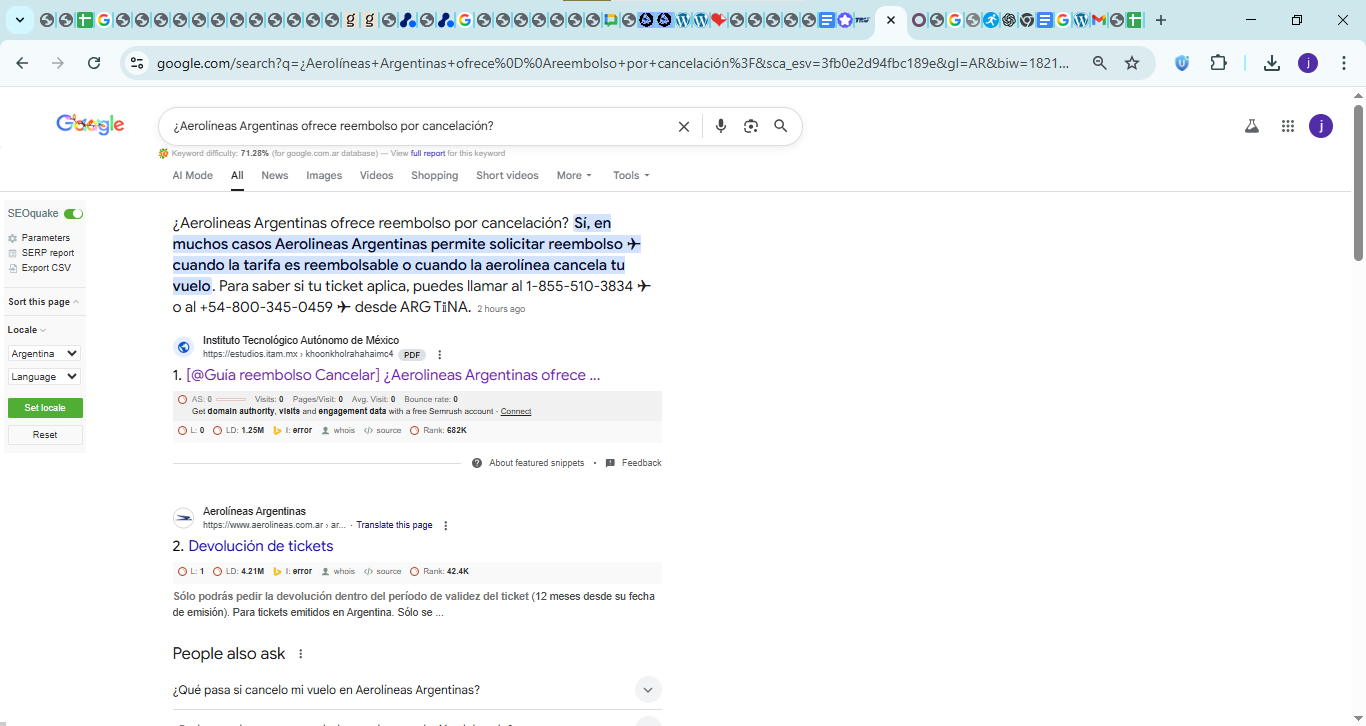Expand 'Qué pasa si cancelo mi vuelo' question
1366x726 pixels.
[647, 690]
